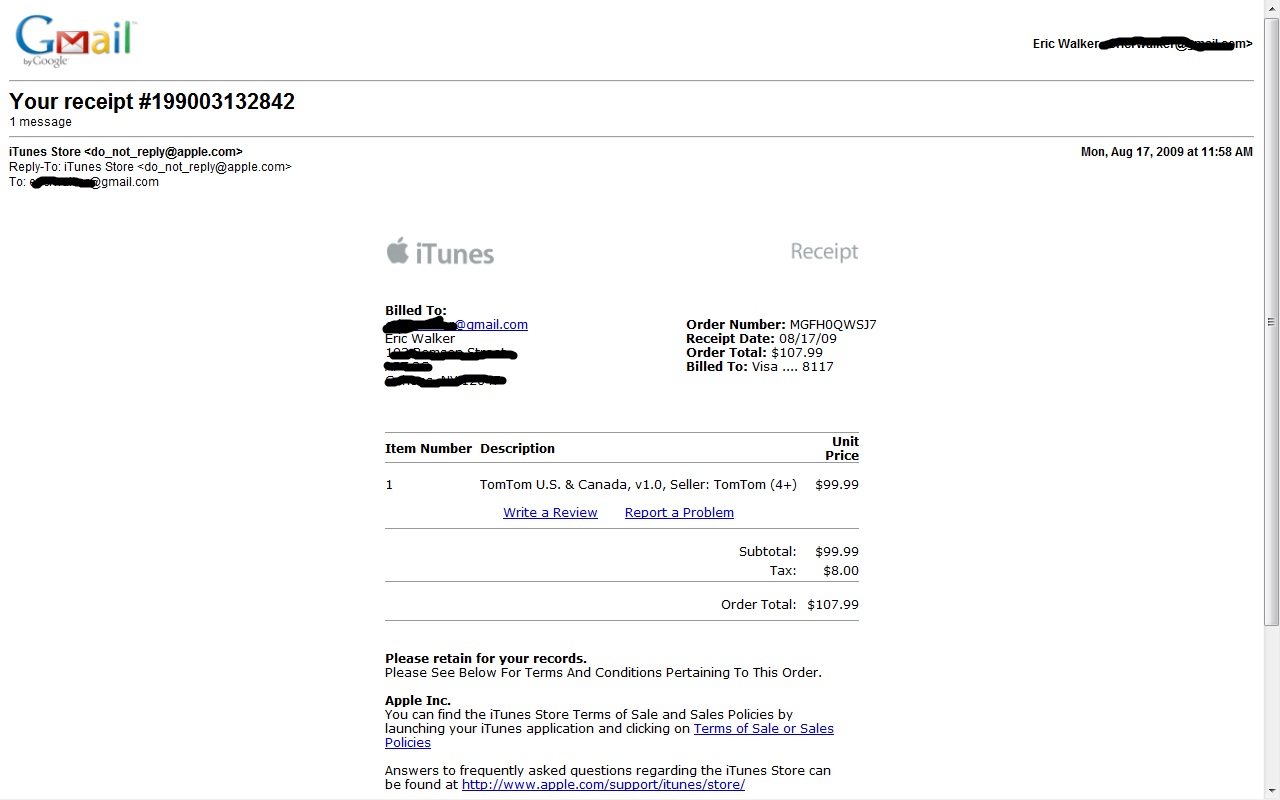Click sender 'iTunes Store <do_not_reply@apple.com>'
This screenshot has height=800, width=1280.
click(x=126, y=152)
